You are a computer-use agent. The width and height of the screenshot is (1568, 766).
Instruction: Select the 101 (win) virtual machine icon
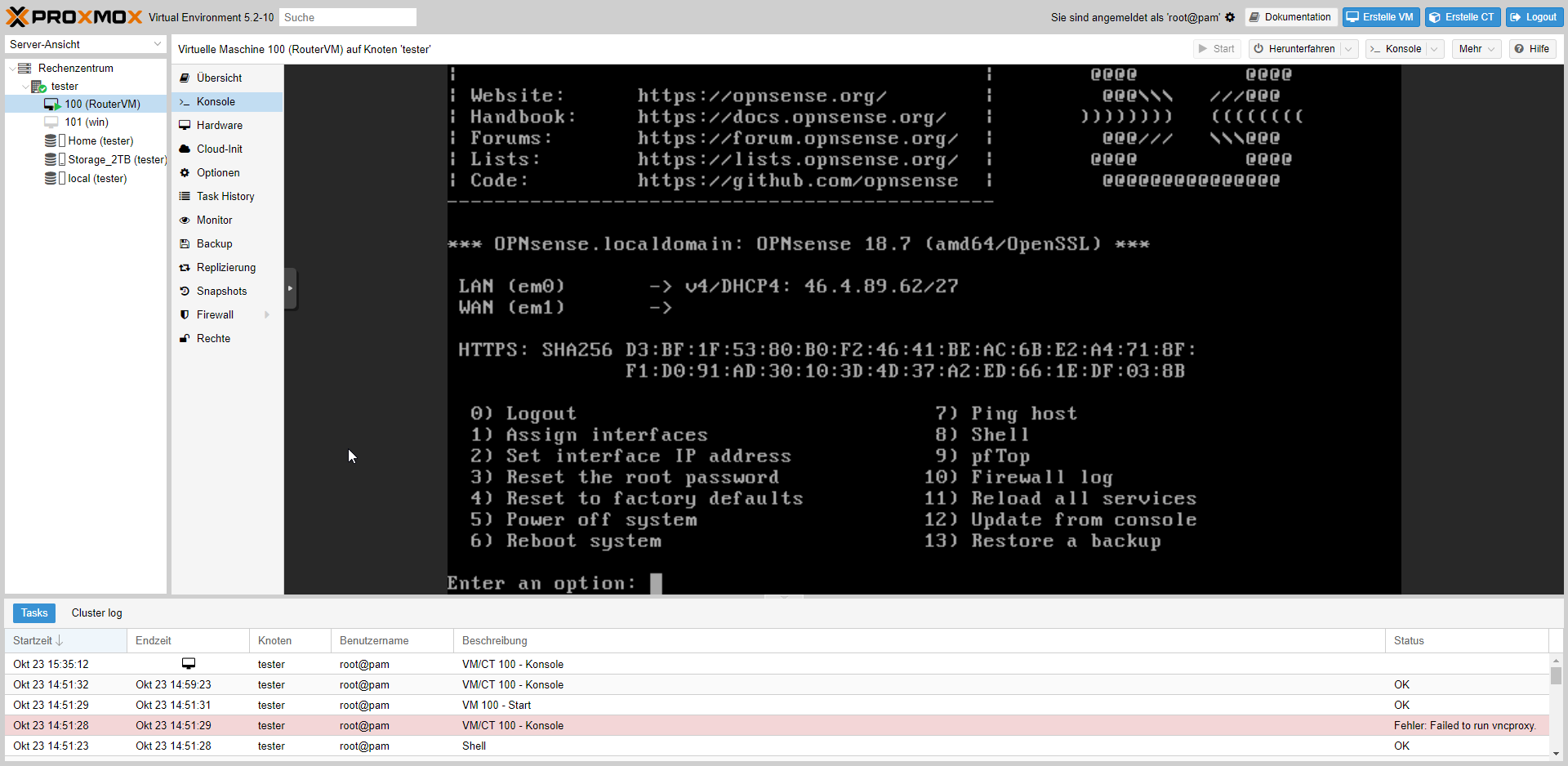[x=51, y=122]
